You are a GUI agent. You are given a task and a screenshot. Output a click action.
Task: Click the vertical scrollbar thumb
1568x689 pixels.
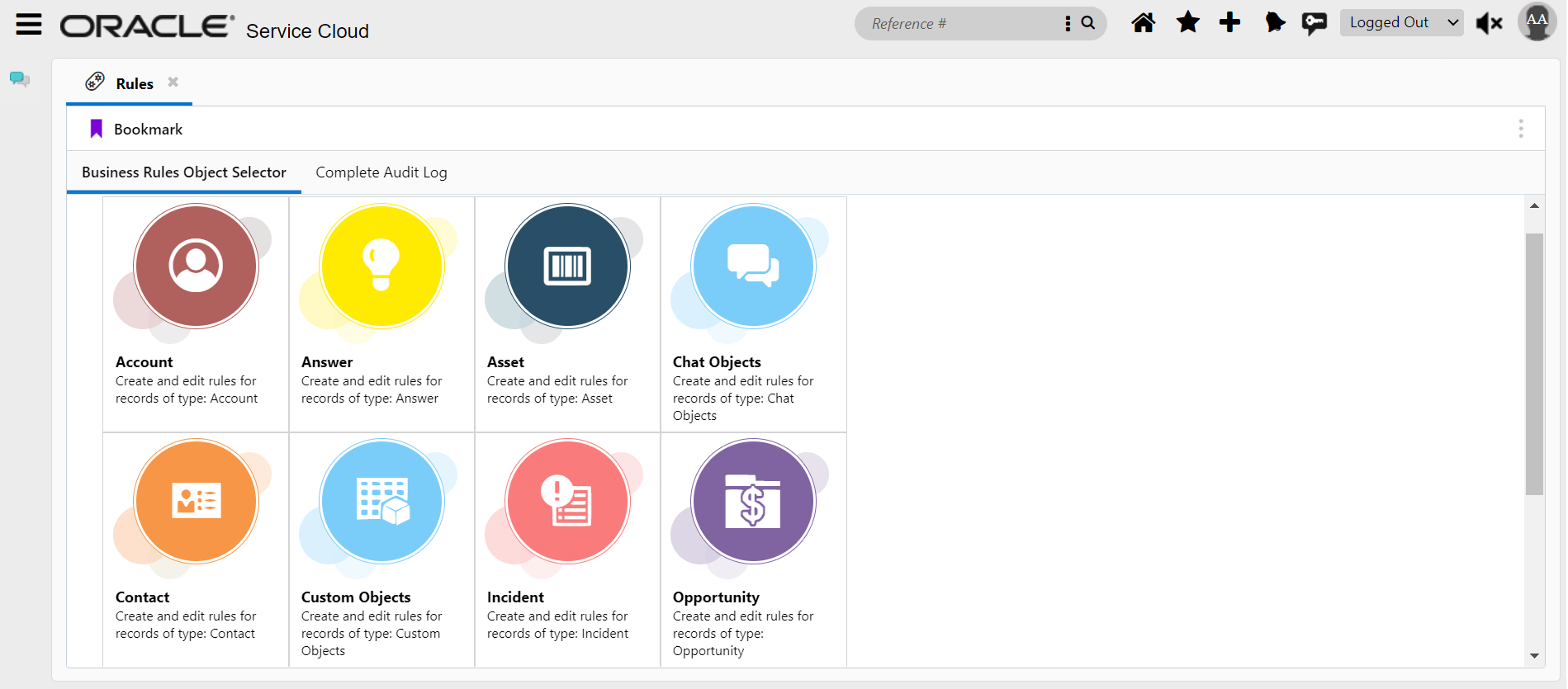click(1533, 363)
